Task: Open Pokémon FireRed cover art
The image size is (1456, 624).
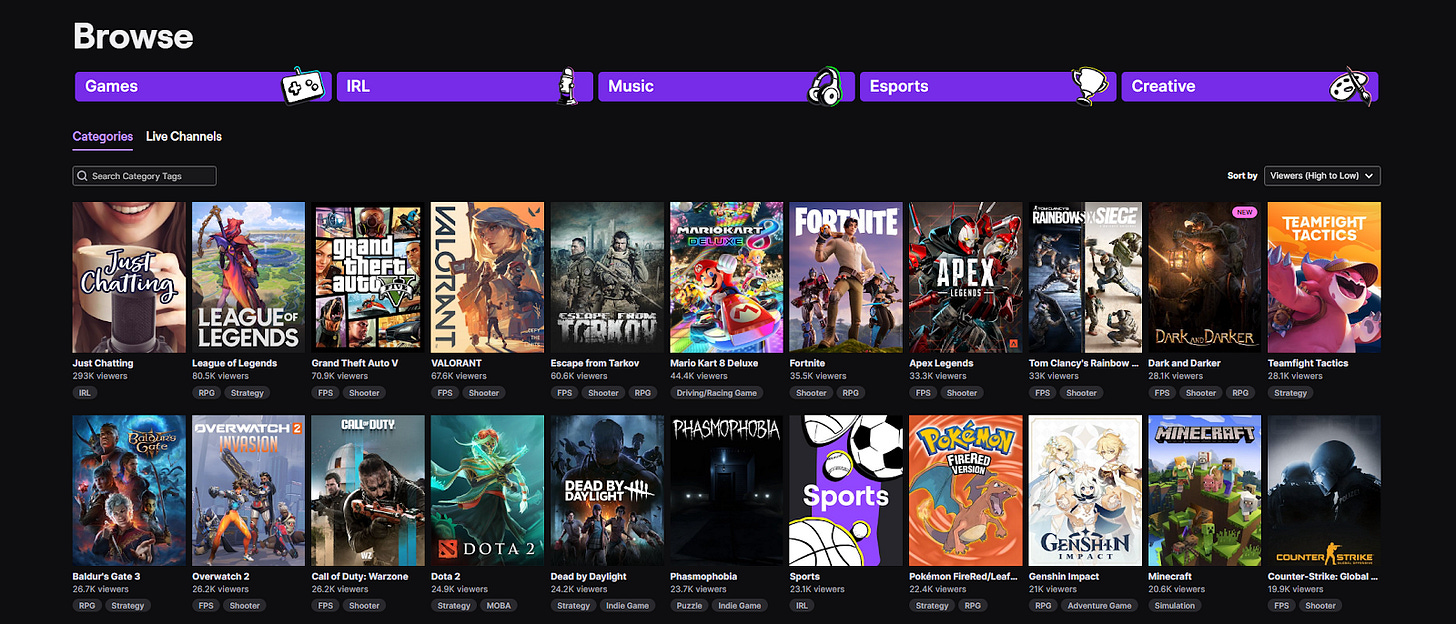Action: click(x=966, y=490)
